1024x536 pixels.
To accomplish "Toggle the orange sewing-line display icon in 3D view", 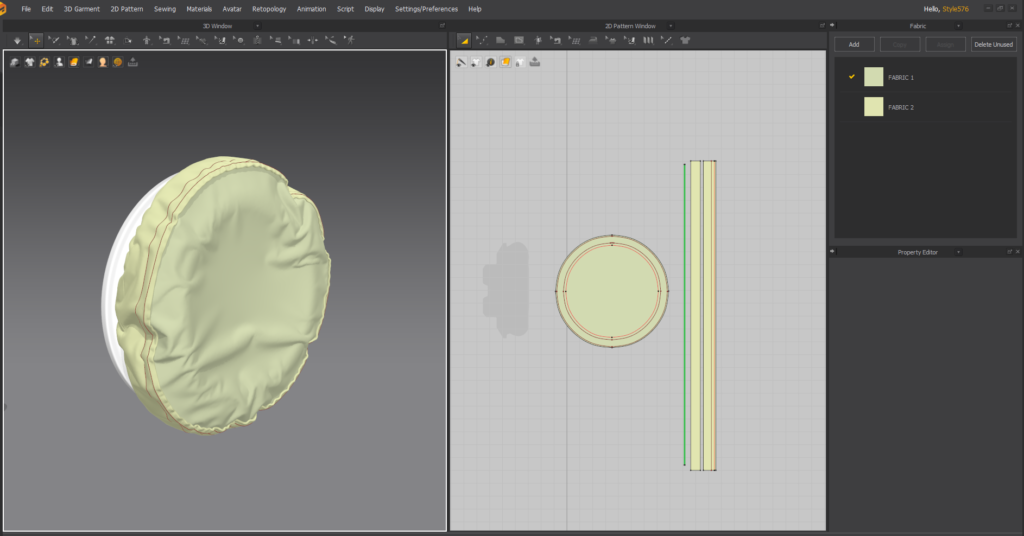I will 44,62.
